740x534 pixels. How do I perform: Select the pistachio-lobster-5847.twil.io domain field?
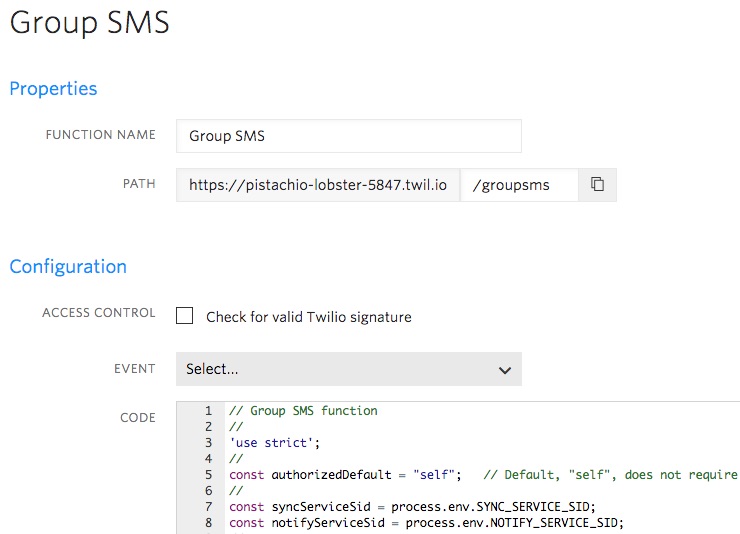click(x=318, y=185)
